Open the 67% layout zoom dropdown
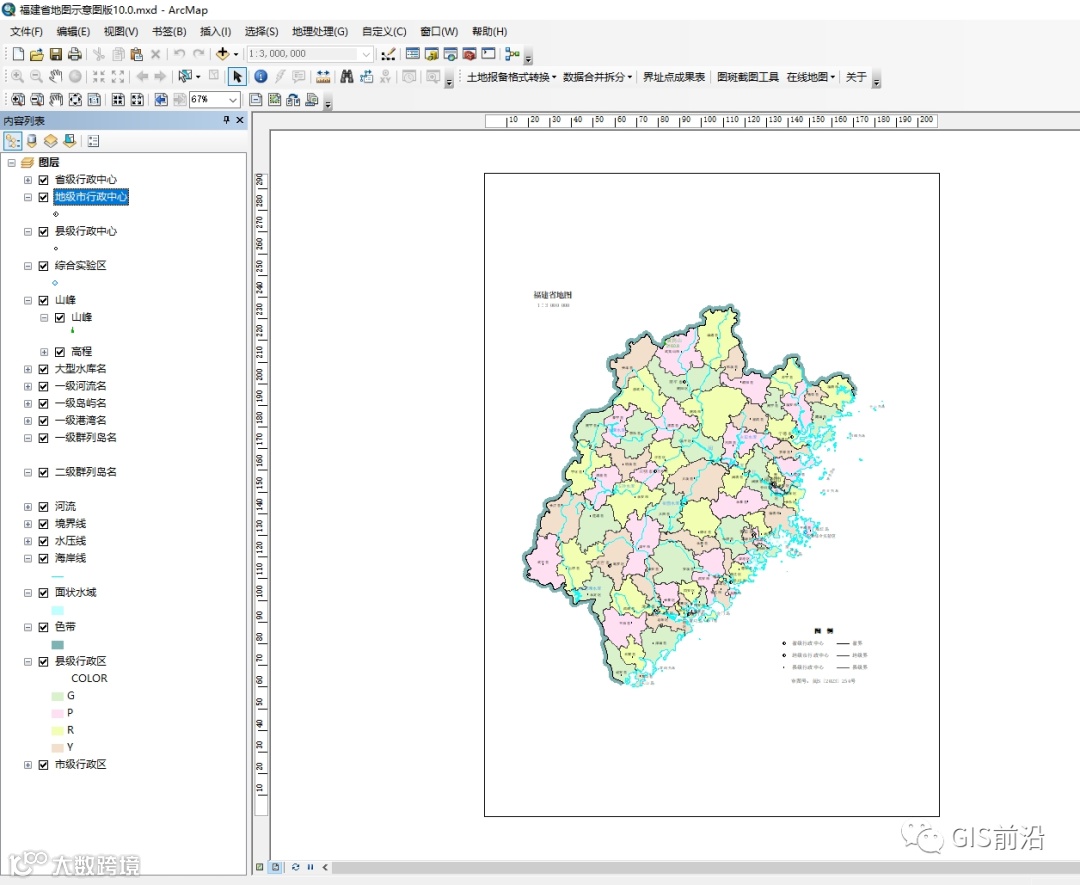The image size is (1080, 885). point(233,100)
